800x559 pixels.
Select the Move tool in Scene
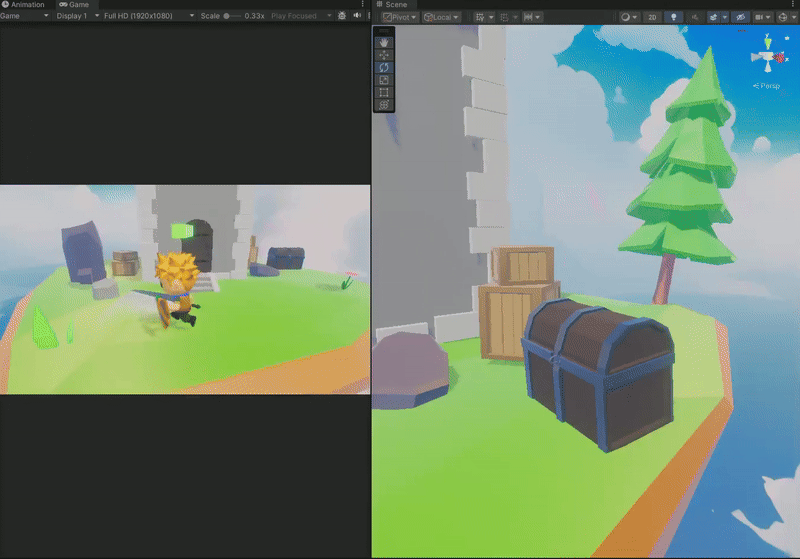384,55
